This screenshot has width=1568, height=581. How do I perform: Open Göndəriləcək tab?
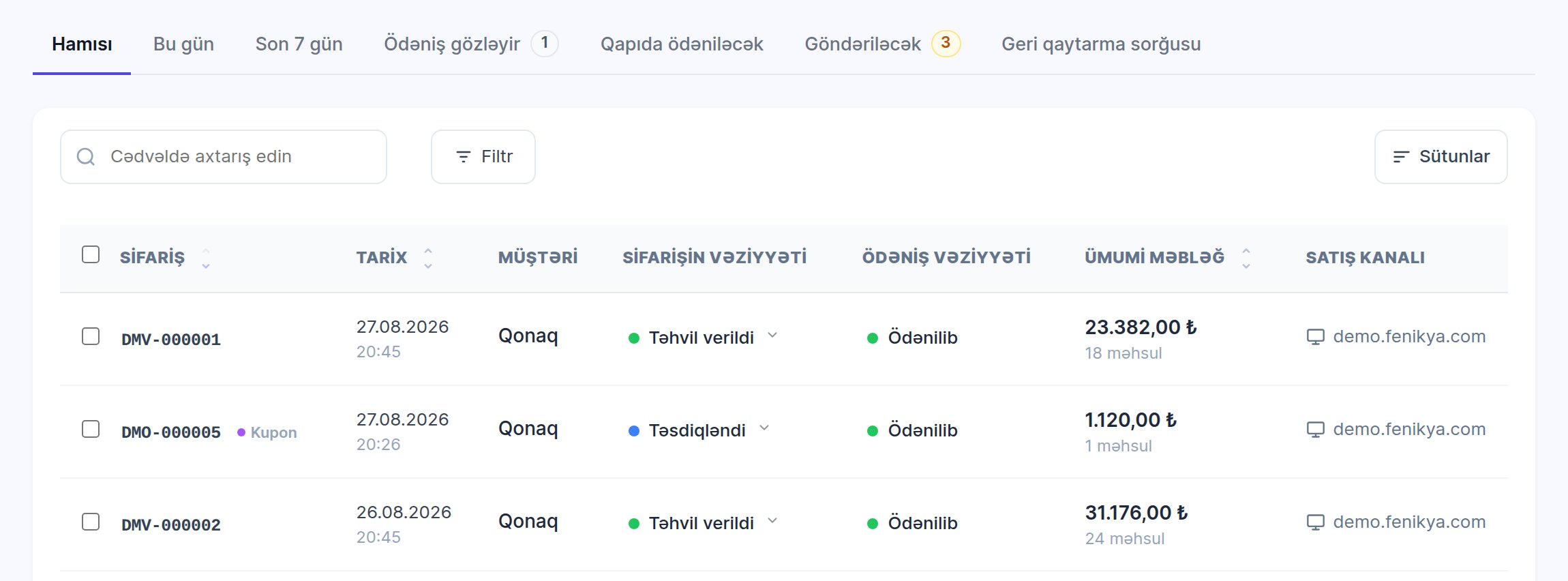(882, 44)
